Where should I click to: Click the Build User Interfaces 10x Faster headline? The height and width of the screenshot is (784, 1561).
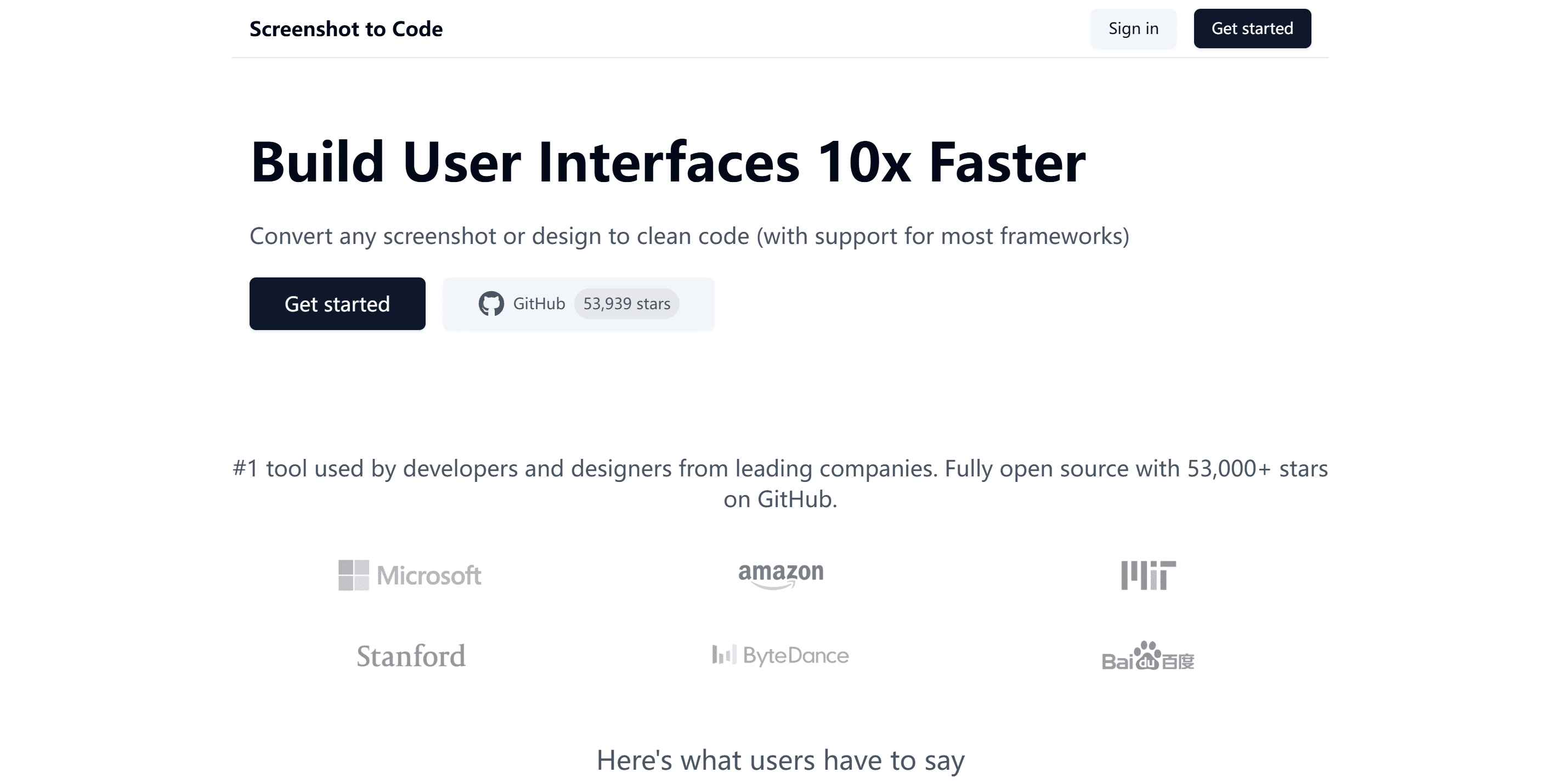(668, 162)
